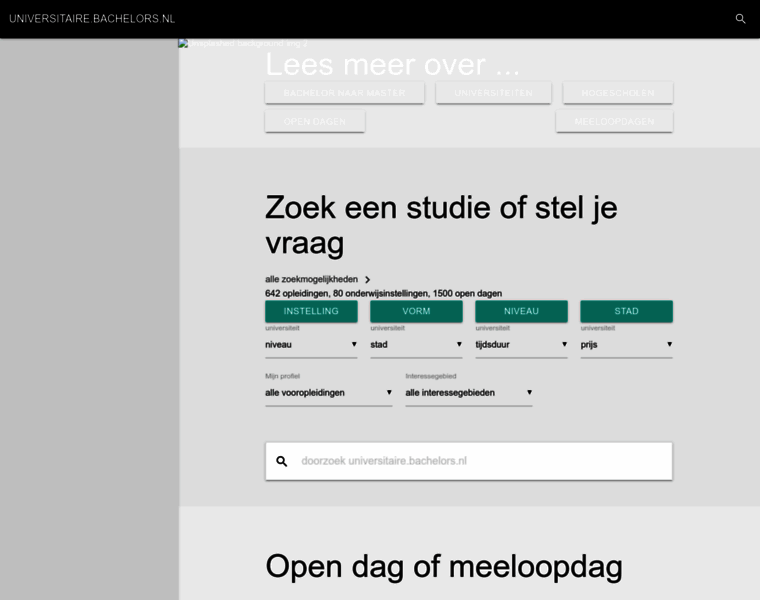Click heading 'Open dag of meeloopdag'

click(x=444, y=566)
